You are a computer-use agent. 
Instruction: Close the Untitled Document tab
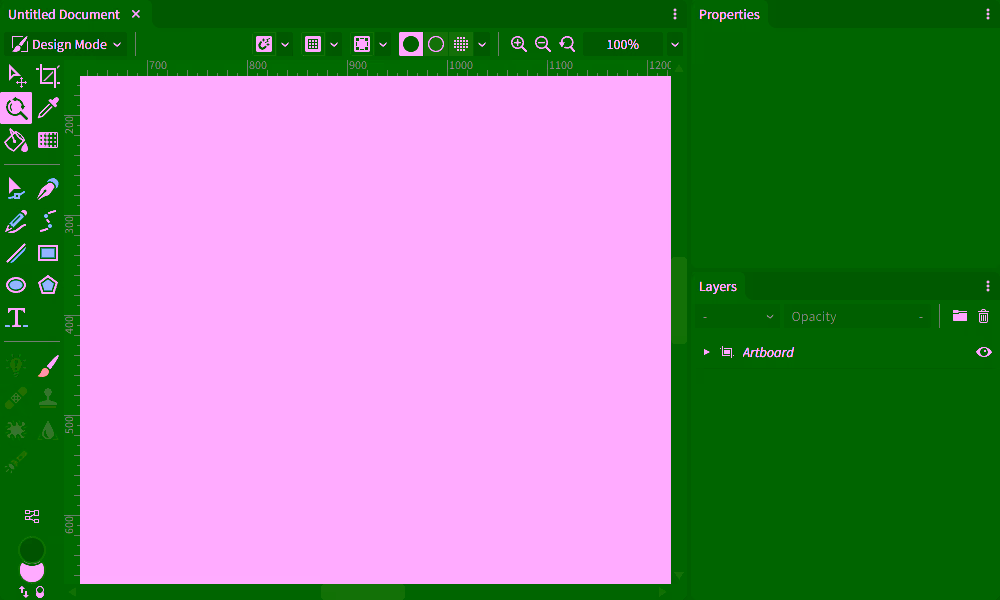point(136,14)
